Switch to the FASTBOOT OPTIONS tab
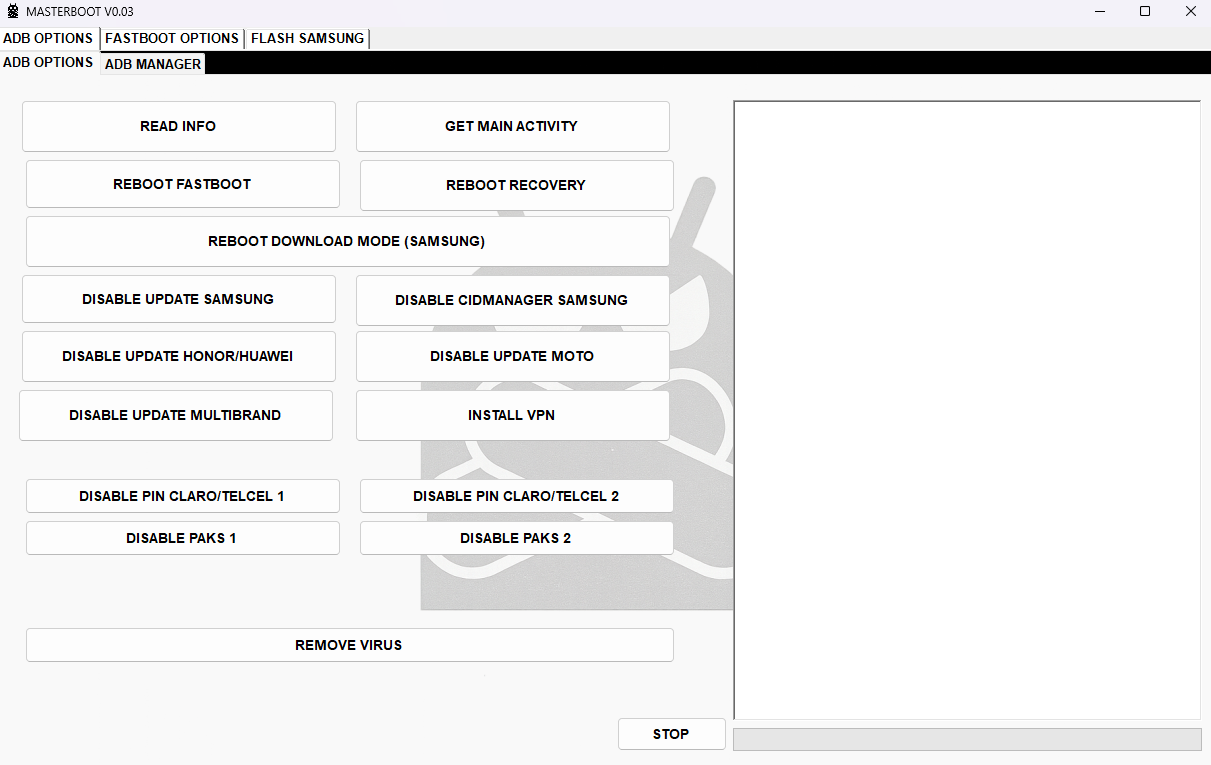The height and width of the screenshot is (765, 1211). pyautogui.click(x=171, y=38)
